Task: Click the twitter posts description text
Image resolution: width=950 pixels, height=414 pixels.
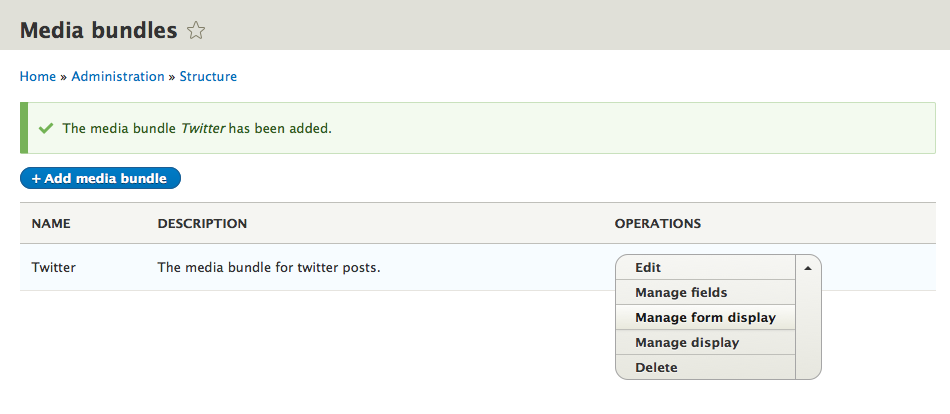Action: (269, 267)
